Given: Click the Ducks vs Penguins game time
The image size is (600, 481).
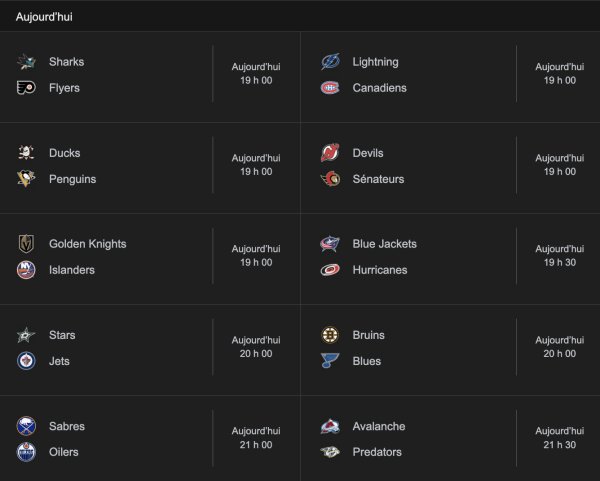Looking at the screenshot, I should 256,165.
